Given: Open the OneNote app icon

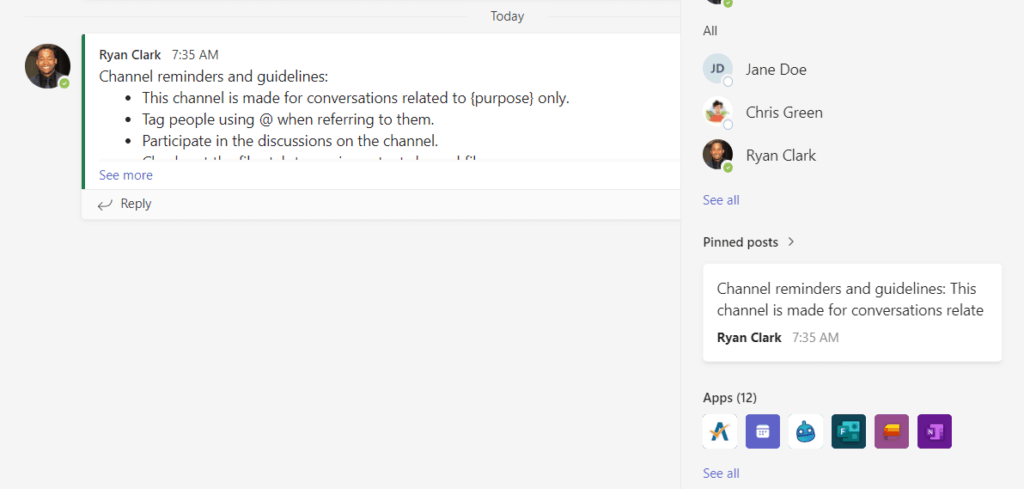Looking at the screenshot, I should (935, 432).
